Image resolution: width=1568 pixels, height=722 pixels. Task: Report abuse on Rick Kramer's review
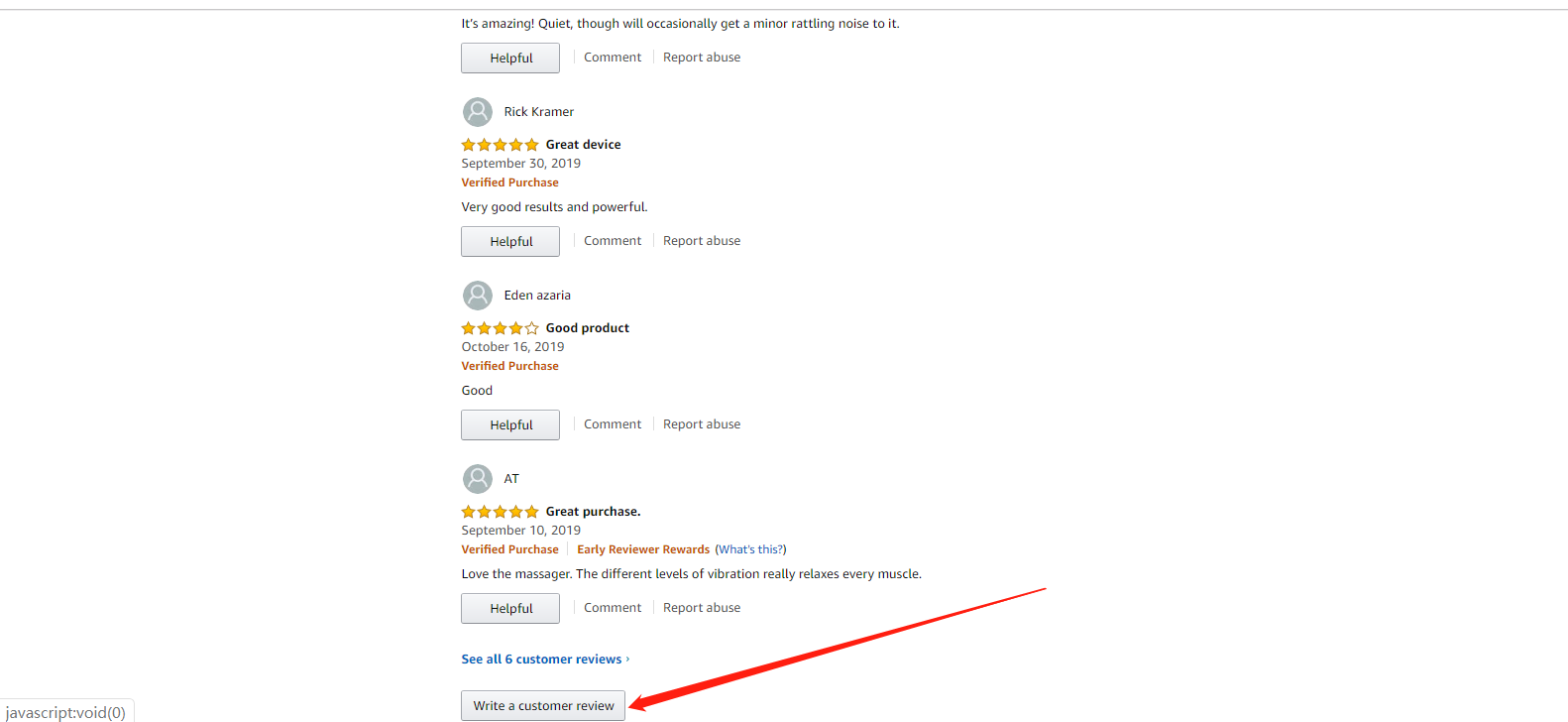[x=702, y=241]
